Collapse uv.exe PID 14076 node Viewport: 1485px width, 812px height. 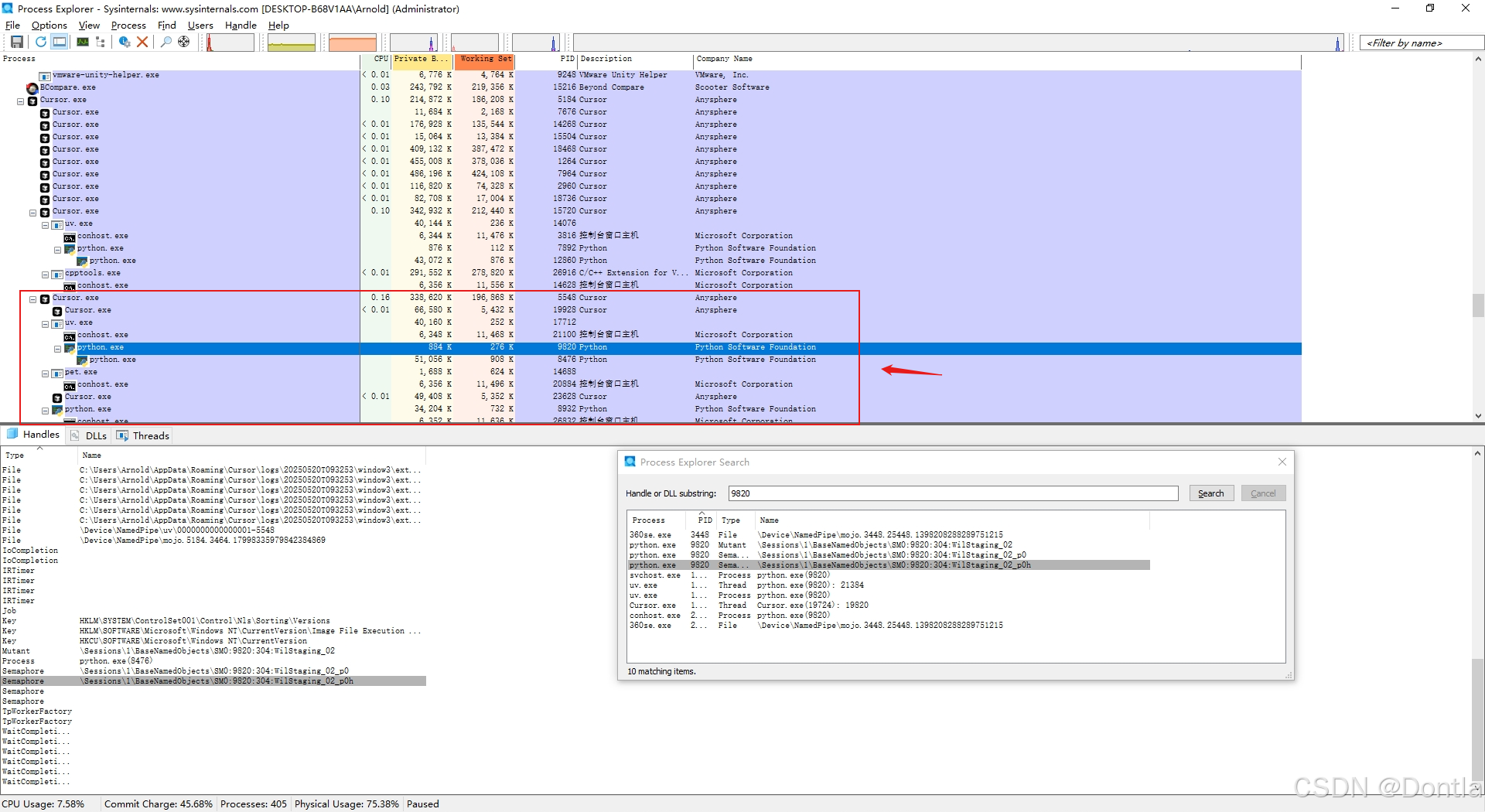[x=45, y=225]
